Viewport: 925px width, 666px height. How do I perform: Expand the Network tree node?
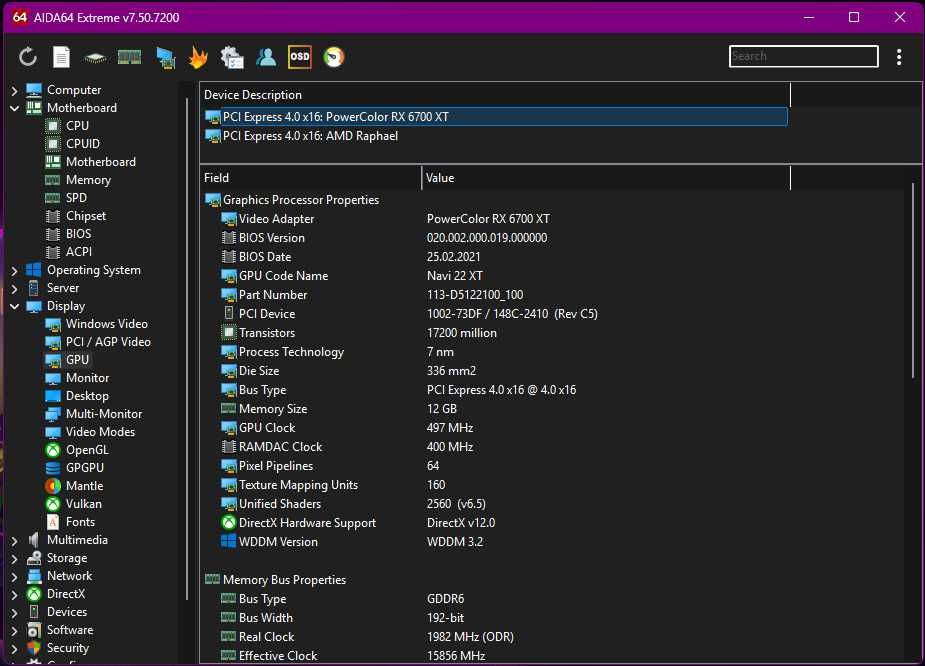pos(14,576)
